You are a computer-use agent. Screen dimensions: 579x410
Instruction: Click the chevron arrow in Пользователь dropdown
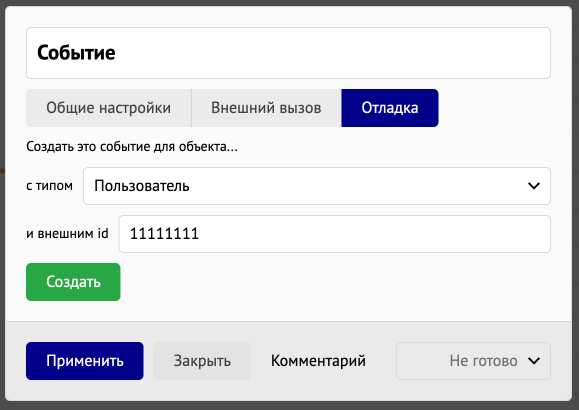(534, 186)
